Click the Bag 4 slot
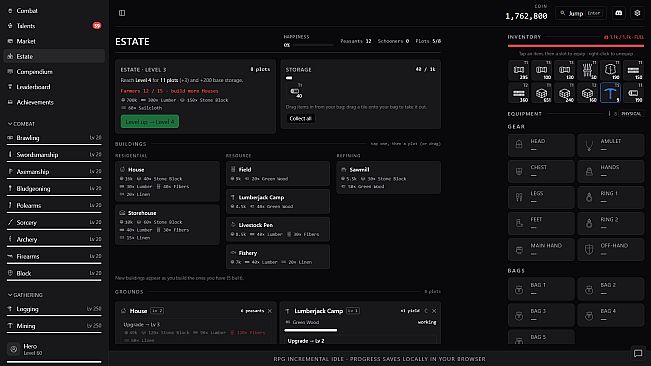 coord(611,315)
